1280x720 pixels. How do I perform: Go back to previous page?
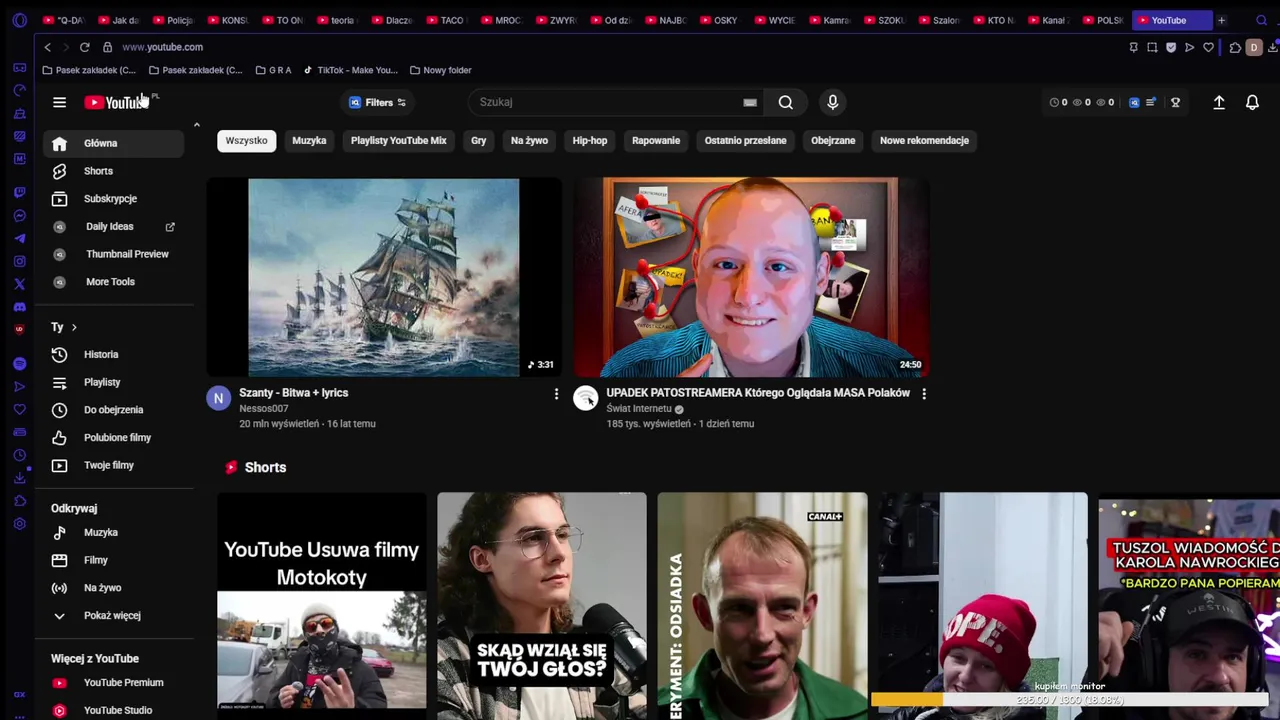(47, 47)
